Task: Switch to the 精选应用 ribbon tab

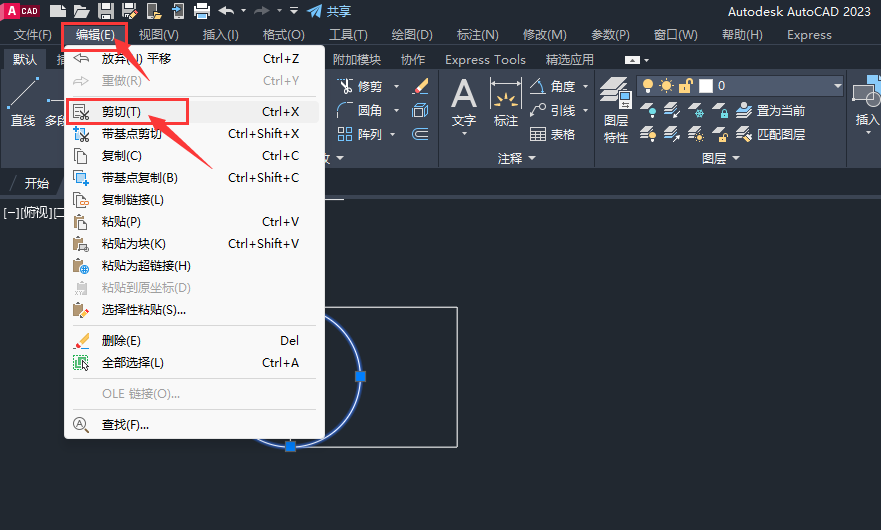Action: [x=570, y=60]
